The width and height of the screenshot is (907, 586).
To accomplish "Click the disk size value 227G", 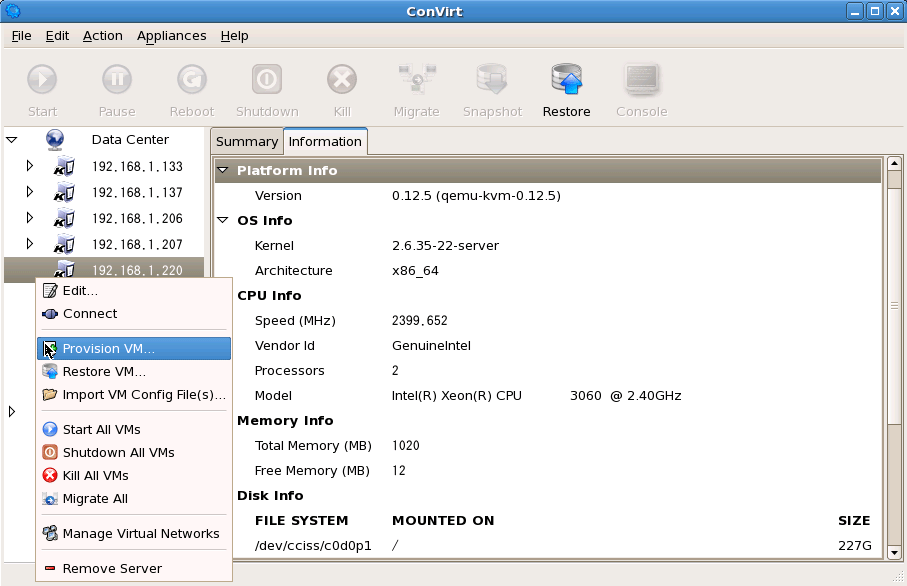I will (x=855, y=546).
